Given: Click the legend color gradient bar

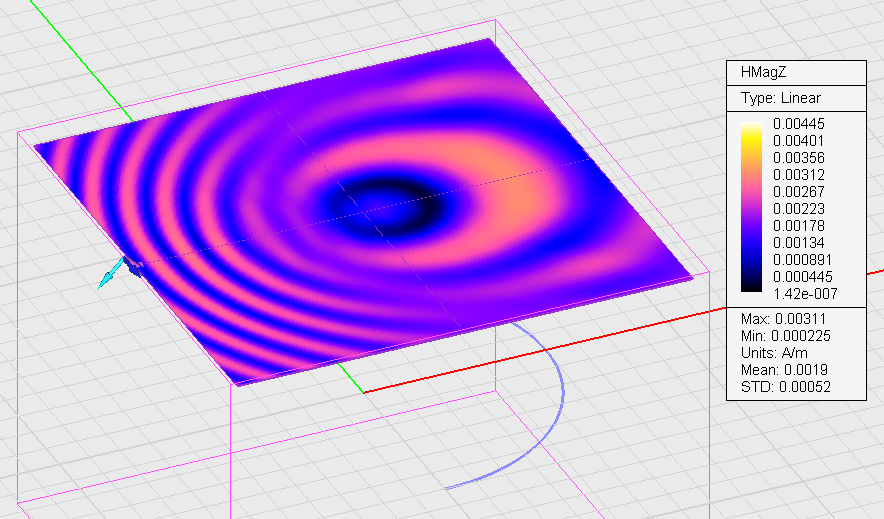Looking at the screenshot, I should pyautogui.click(x=751, y=207).
